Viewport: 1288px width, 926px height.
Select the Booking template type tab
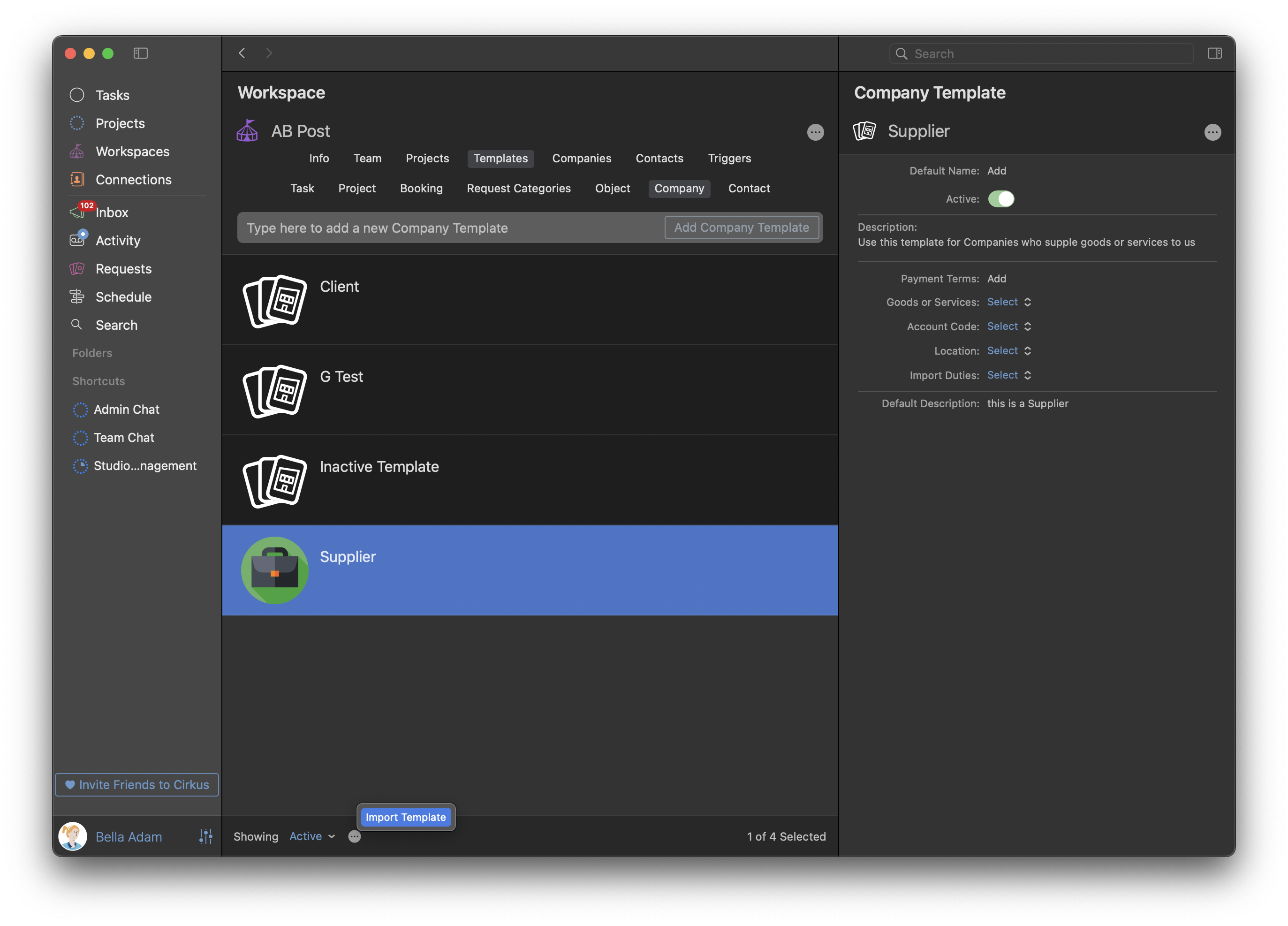(x=421, y=188)
